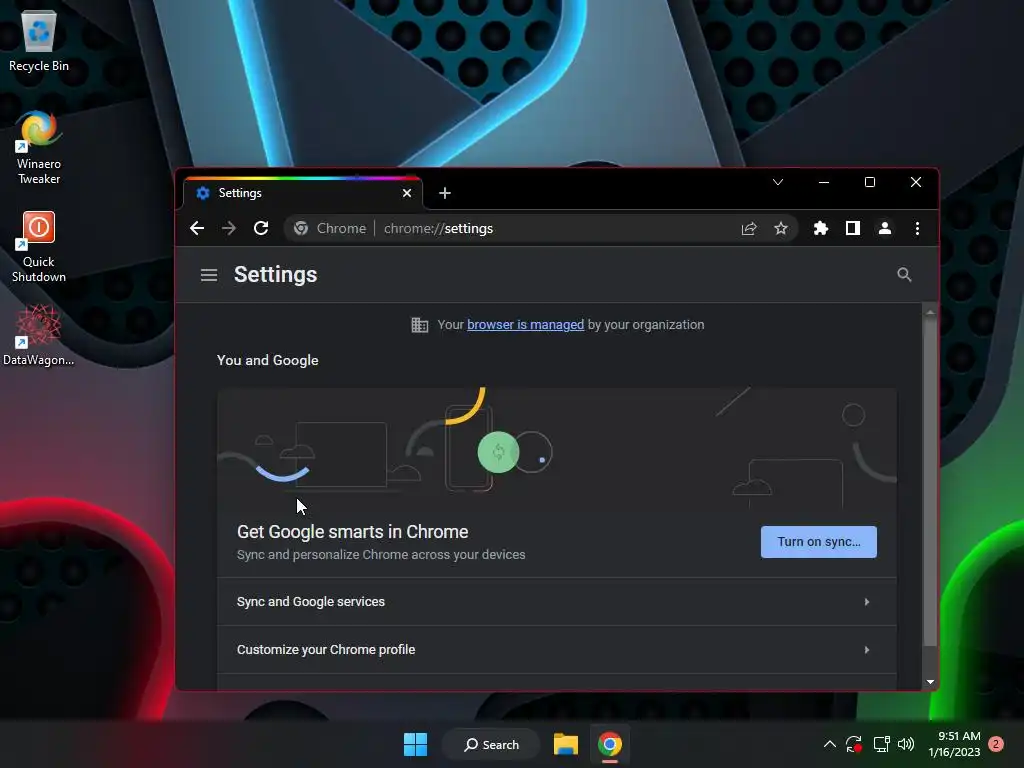Search settings with the magnifier icon
The image size is (1024, 768).
[x=904, y=274]
